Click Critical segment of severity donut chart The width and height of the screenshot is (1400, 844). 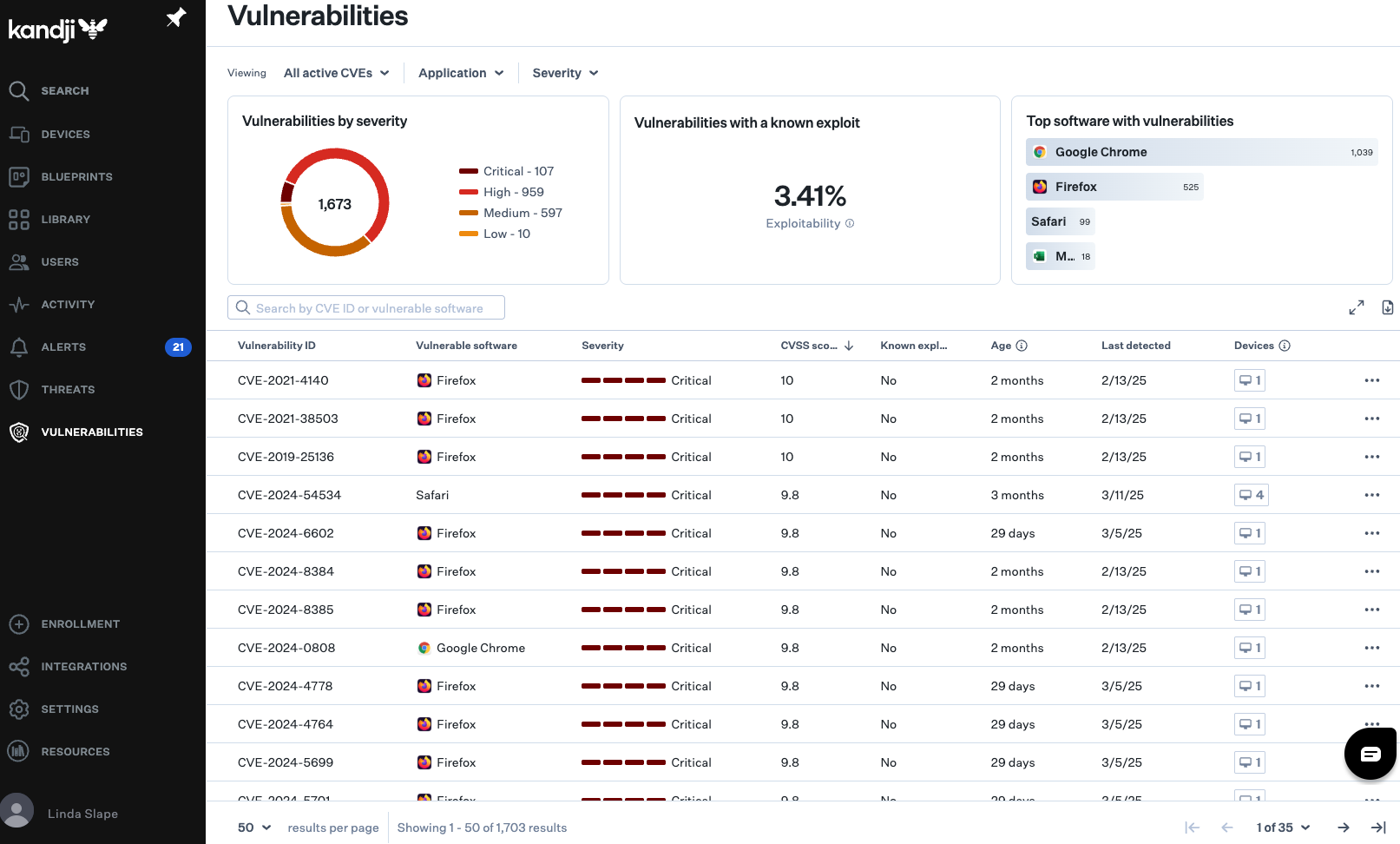[x=286, y=192]
